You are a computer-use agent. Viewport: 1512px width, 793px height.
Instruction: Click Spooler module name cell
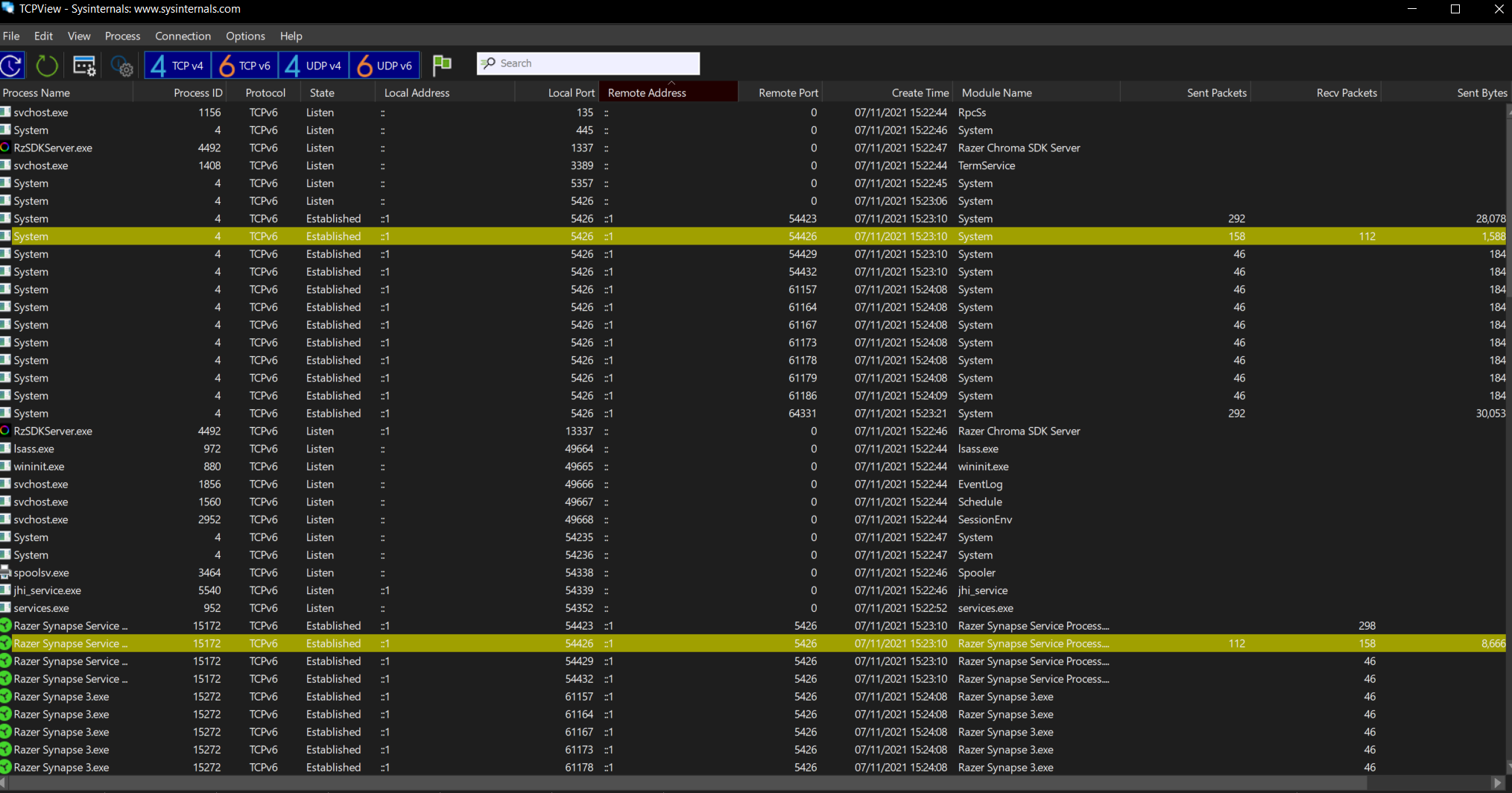(976, 572)
